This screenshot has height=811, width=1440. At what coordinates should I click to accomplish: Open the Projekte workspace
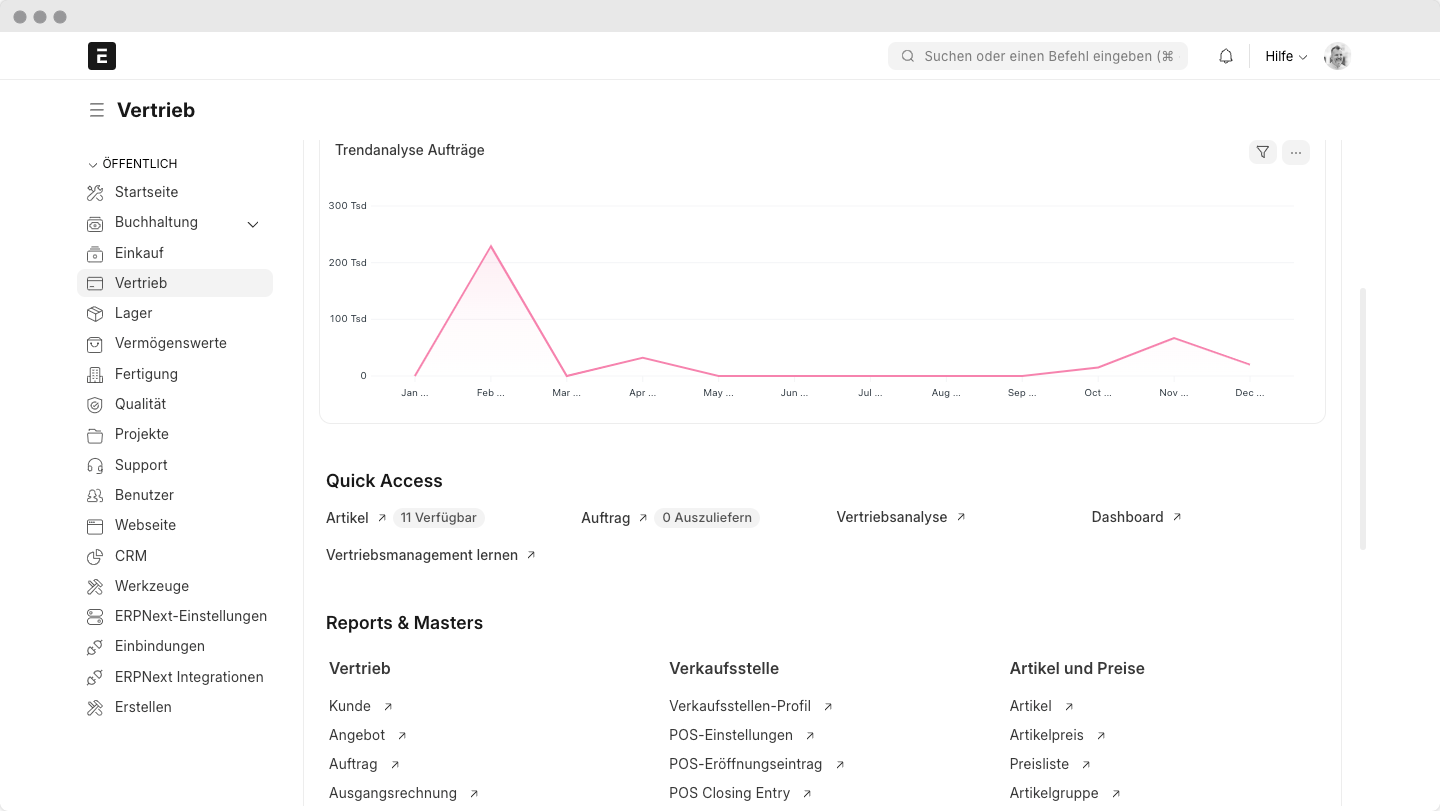[141, 434]
